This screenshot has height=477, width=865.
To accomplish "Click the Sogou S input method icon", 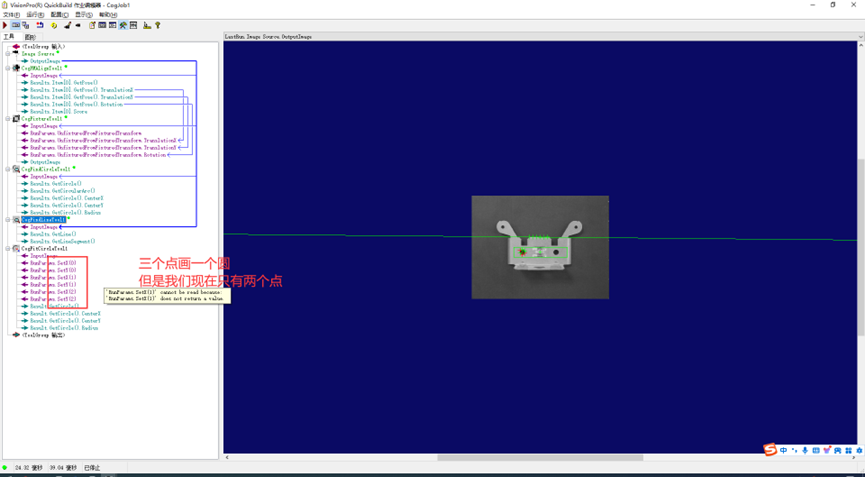I will click(x=770, y=450).
